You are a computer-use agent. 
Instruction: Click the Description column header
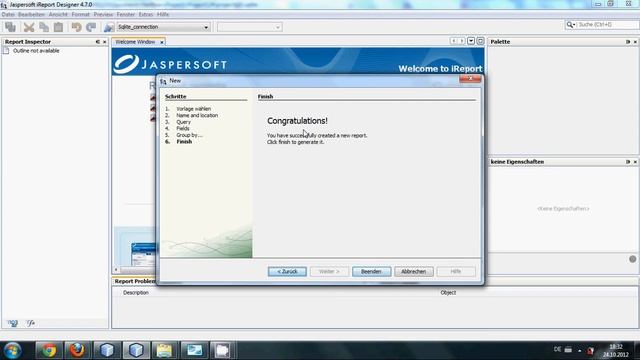(136, 293)
